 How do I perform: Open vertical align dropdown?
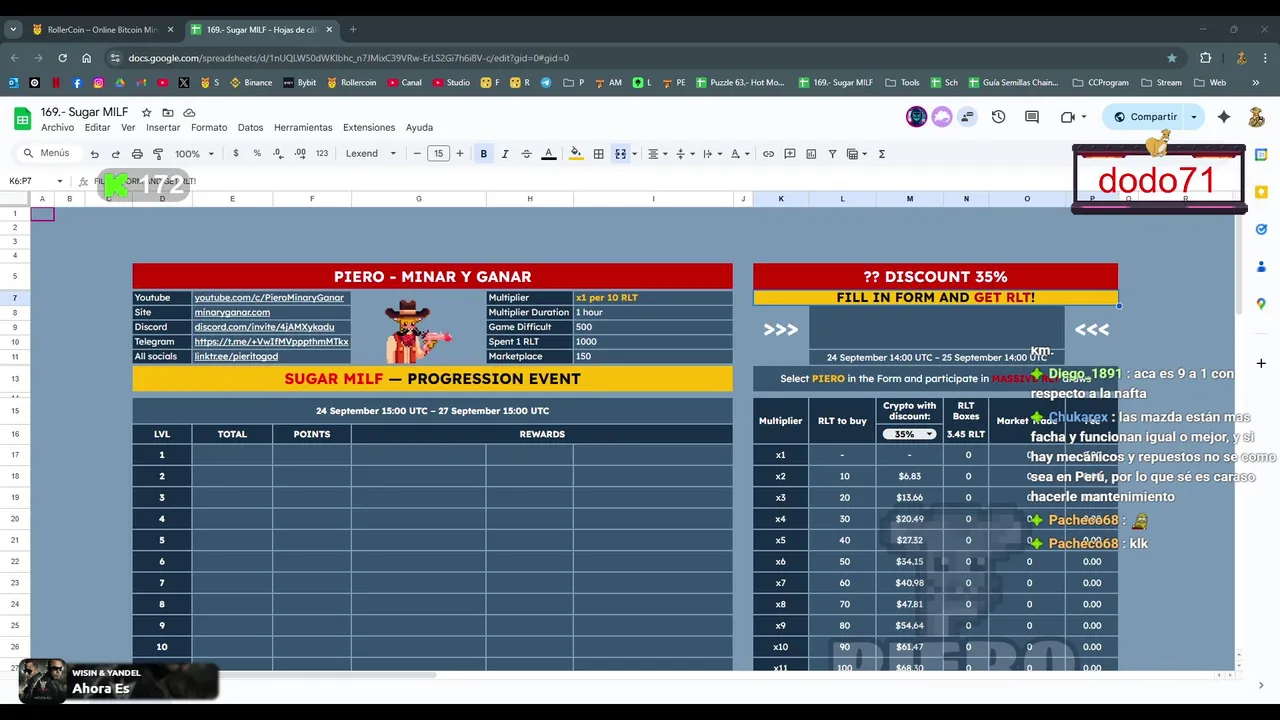684,154
